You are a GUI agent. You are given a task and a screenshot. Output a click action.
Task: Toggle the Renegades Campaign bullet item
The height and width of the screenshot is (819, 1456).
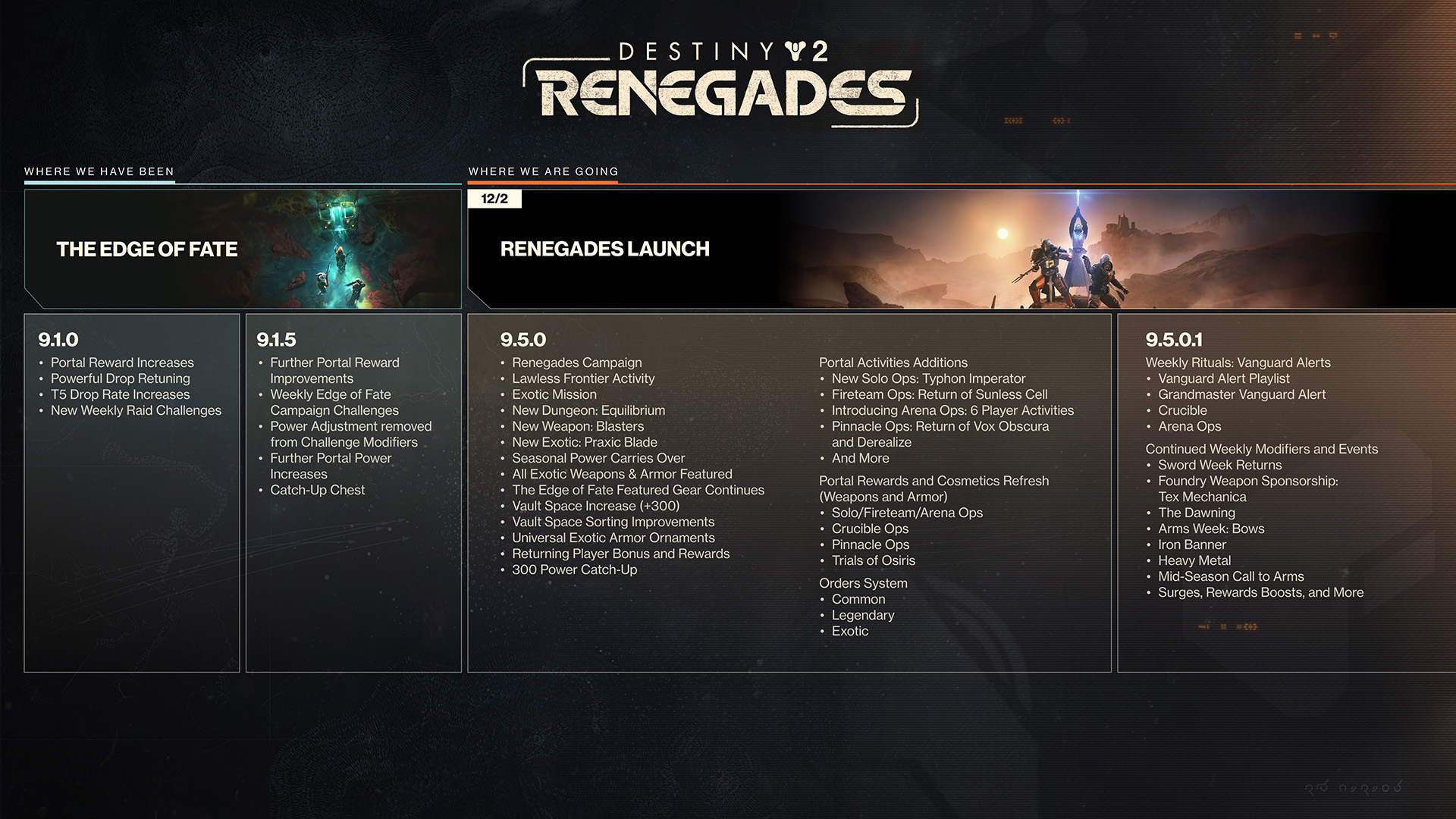coord(577,362)
